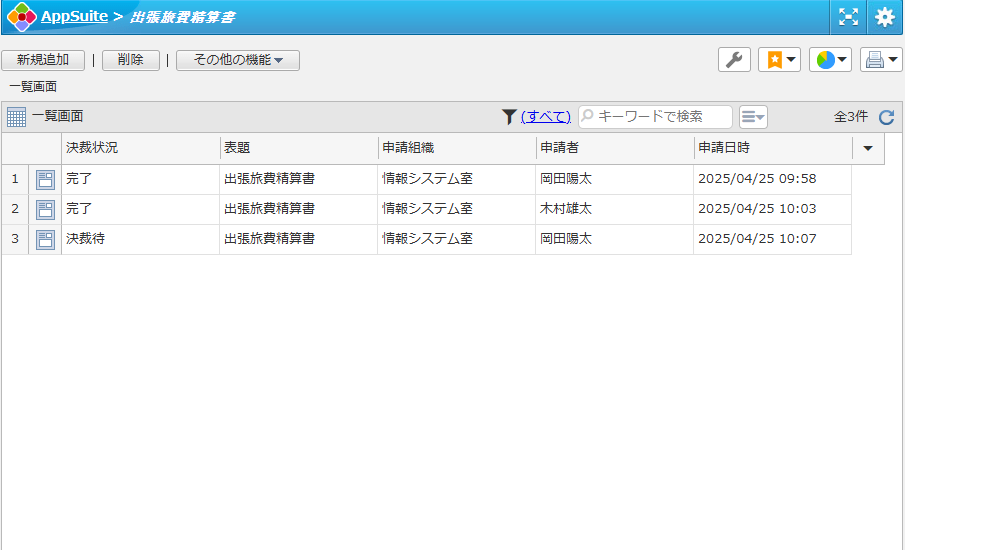Open detail icon for row 2
Image resolution: width=1000 pixels, height=550 pixels.
45,210
